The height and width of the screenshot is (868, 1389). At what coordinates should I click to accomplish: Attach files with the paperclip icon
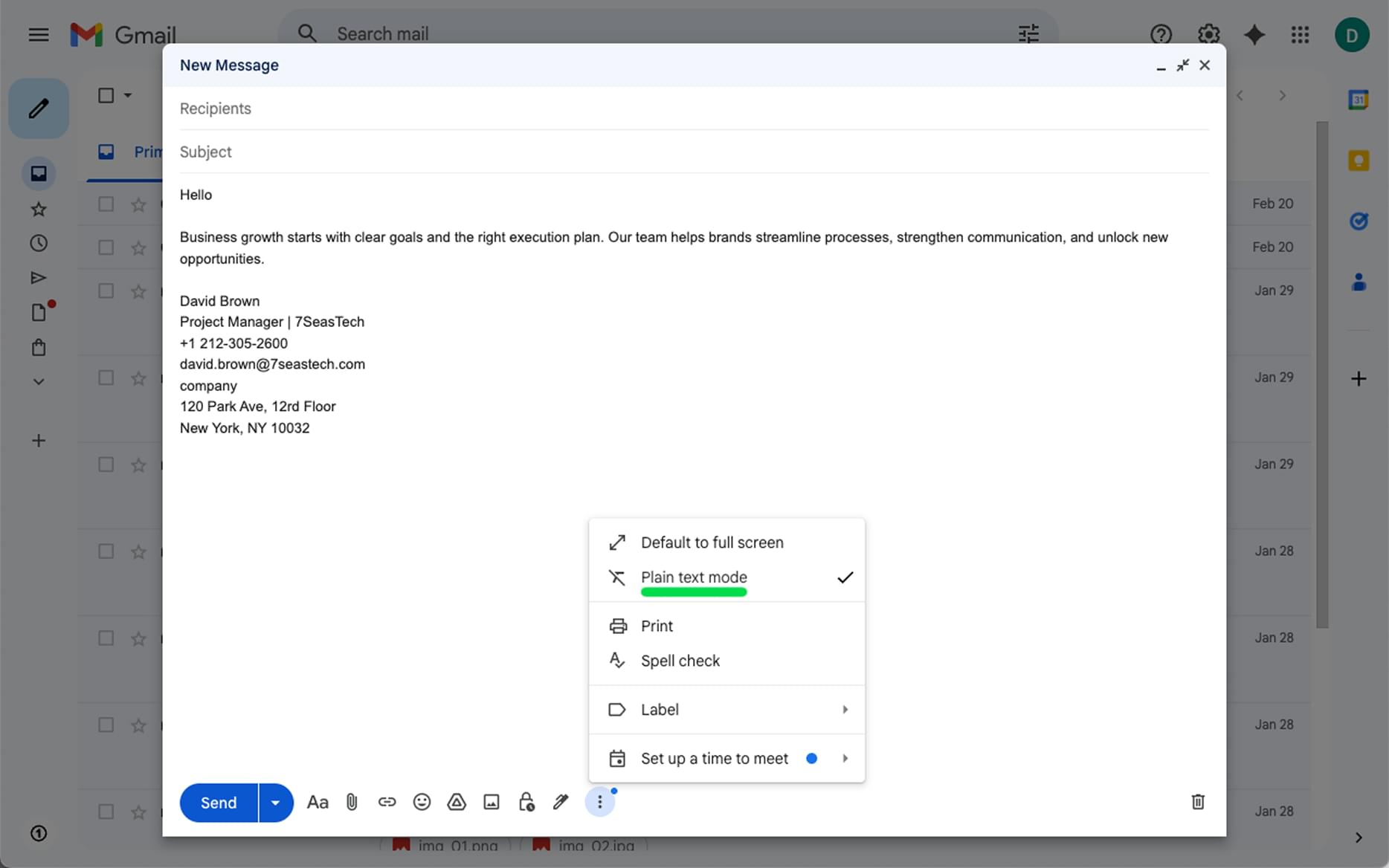[352, 803]
